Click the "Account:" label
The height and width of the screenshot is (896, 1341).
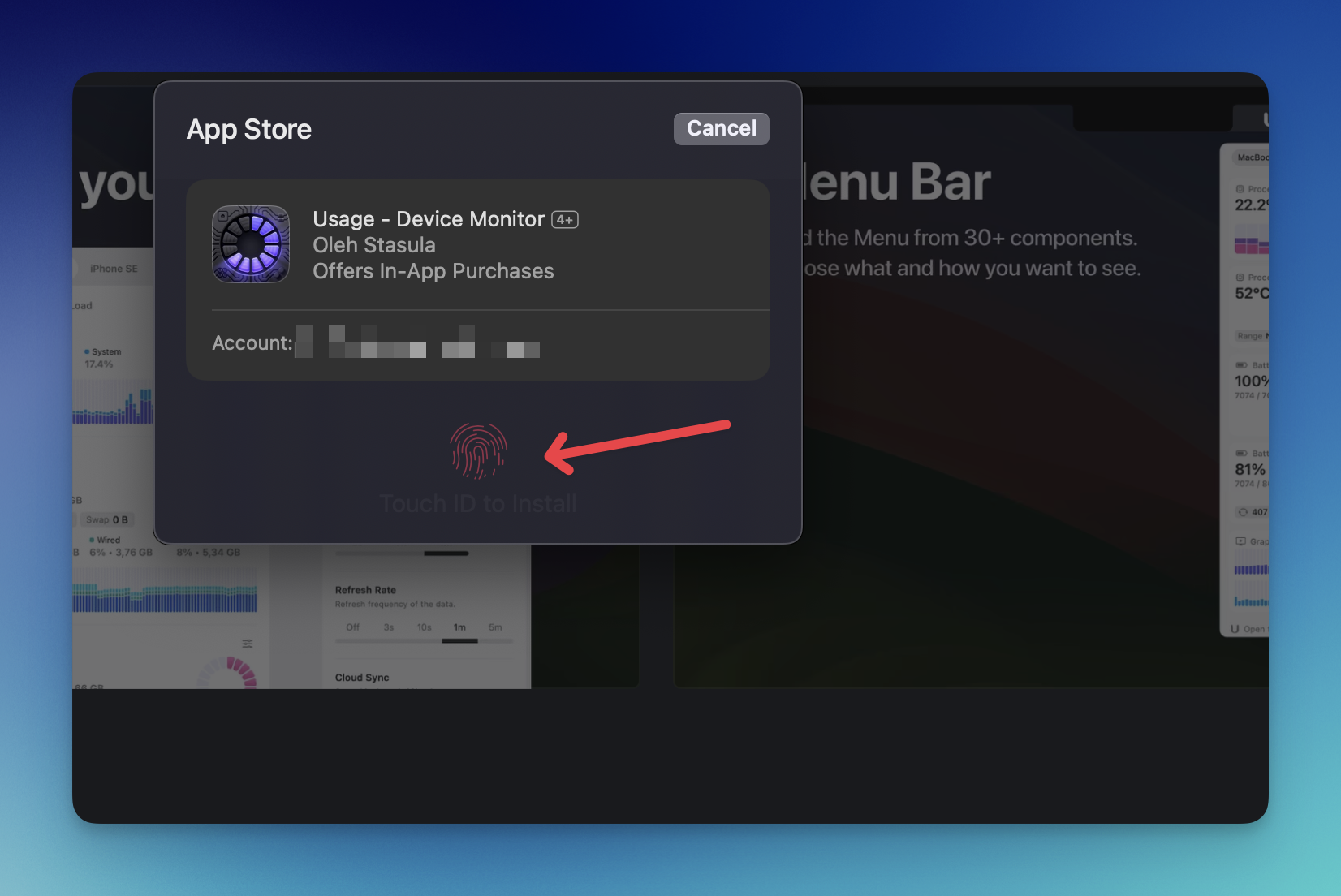click(252, 343)
